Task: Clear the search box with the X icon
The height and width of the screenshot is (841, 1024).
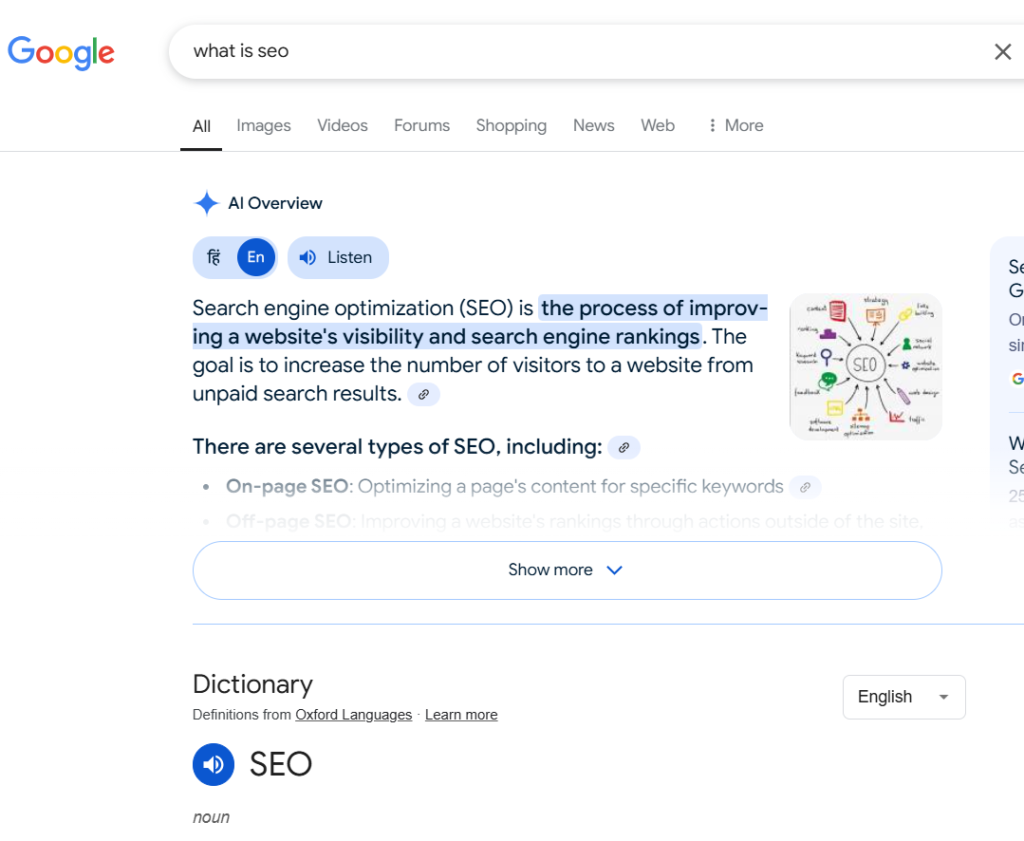Action: (1002, 52)
